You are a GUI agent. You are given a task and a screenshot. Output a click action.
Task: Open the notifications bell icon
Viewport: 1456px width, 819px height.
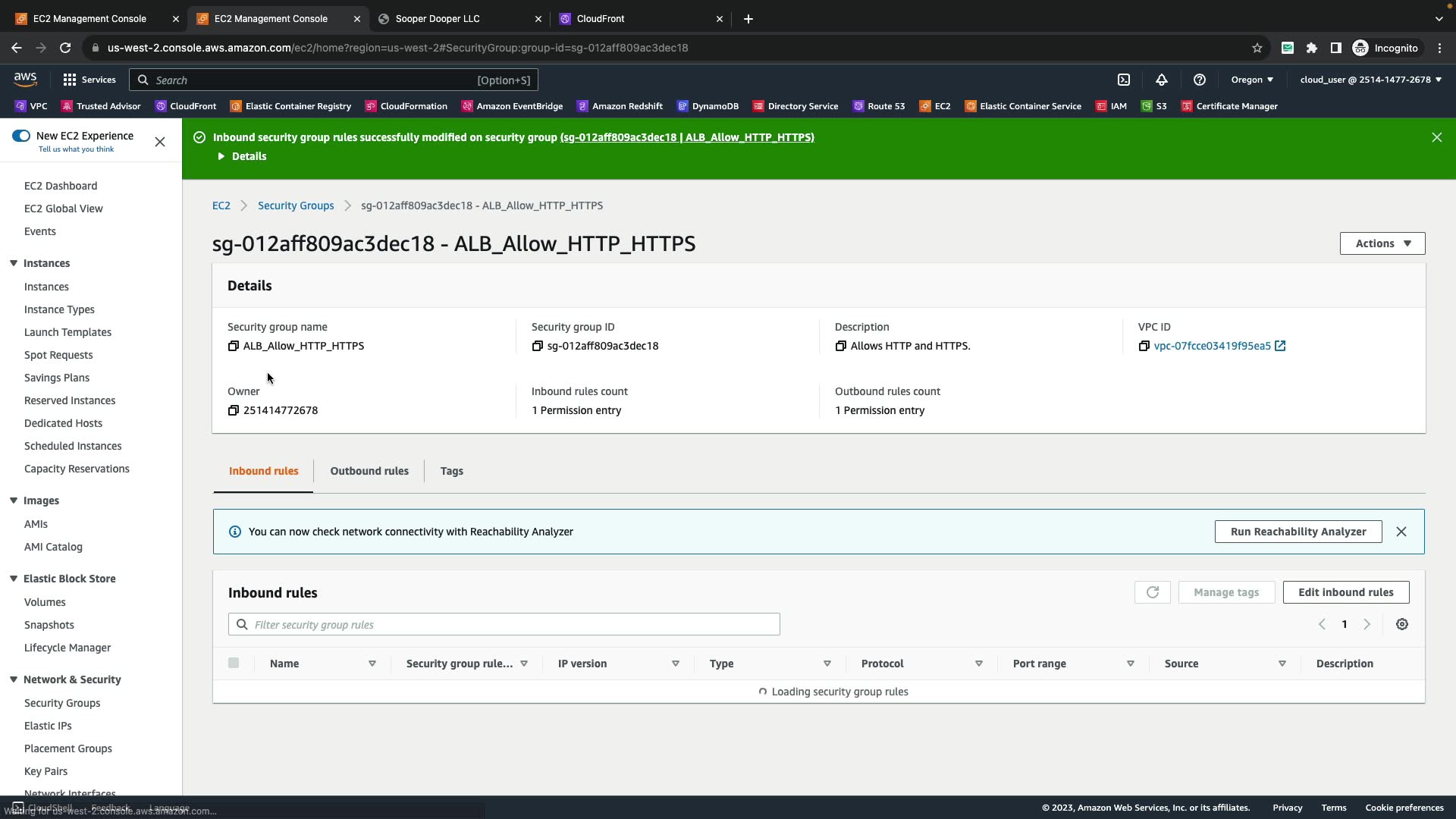point(1162,80)
